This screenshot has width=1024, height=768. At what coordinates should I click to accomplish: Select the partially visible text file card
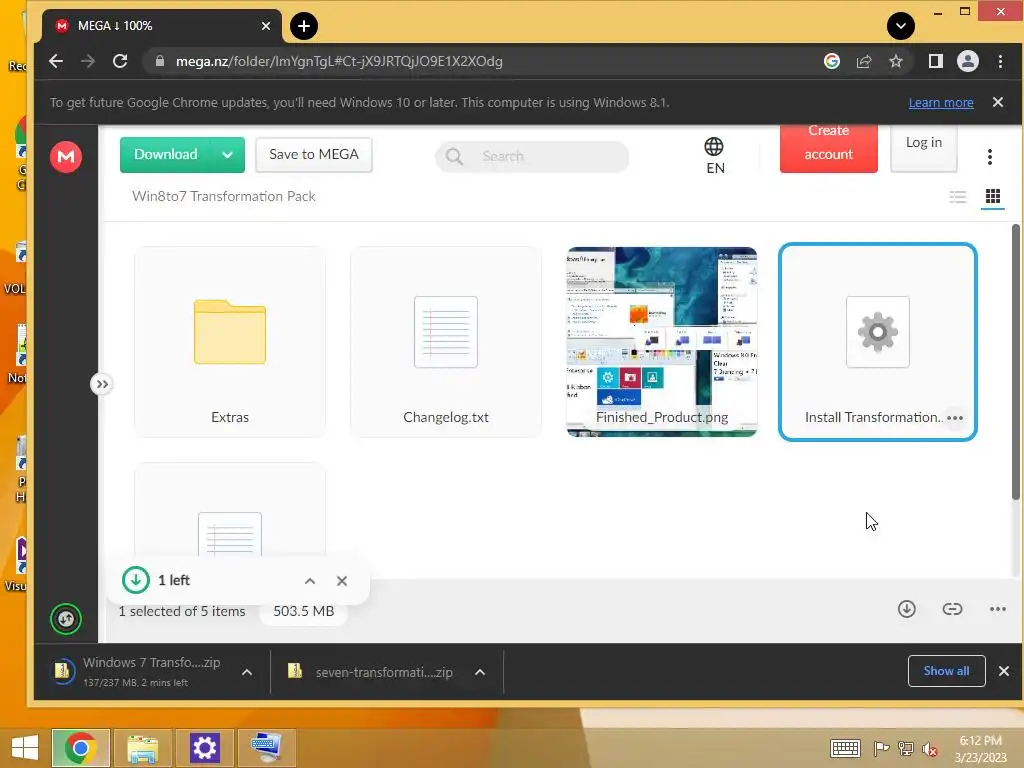[230, 510]
